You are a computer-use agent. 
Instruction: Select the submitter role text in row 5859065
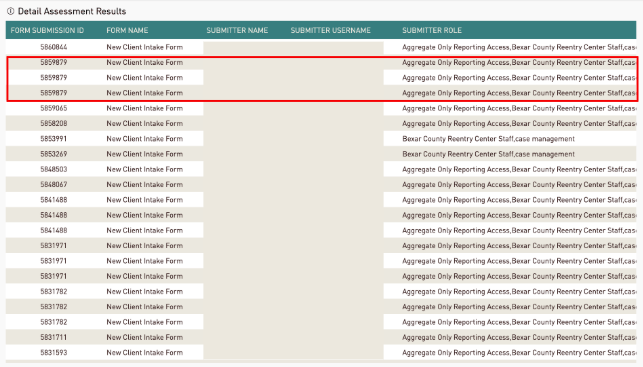[519, 108]
